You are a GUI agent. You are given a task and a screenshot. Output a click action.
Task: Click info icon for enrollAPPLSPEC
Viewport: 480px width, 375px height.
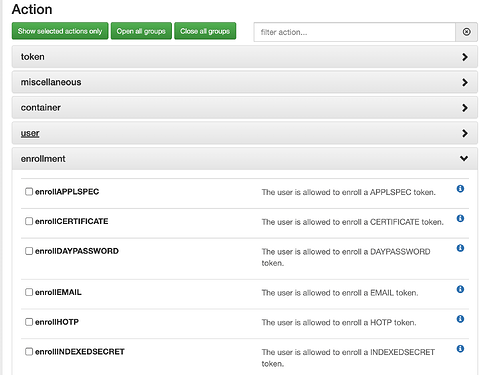[460, 189]
